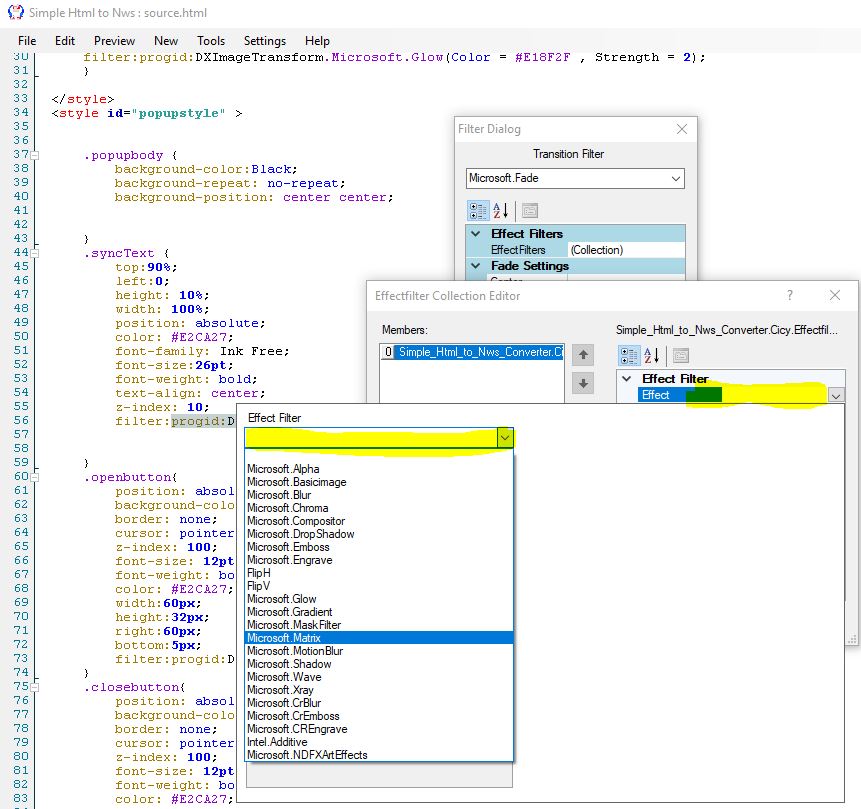Choose Microsoft.Glow from the effect list
The height and width of the screenshot is (809, 861).
coord(282,599)
